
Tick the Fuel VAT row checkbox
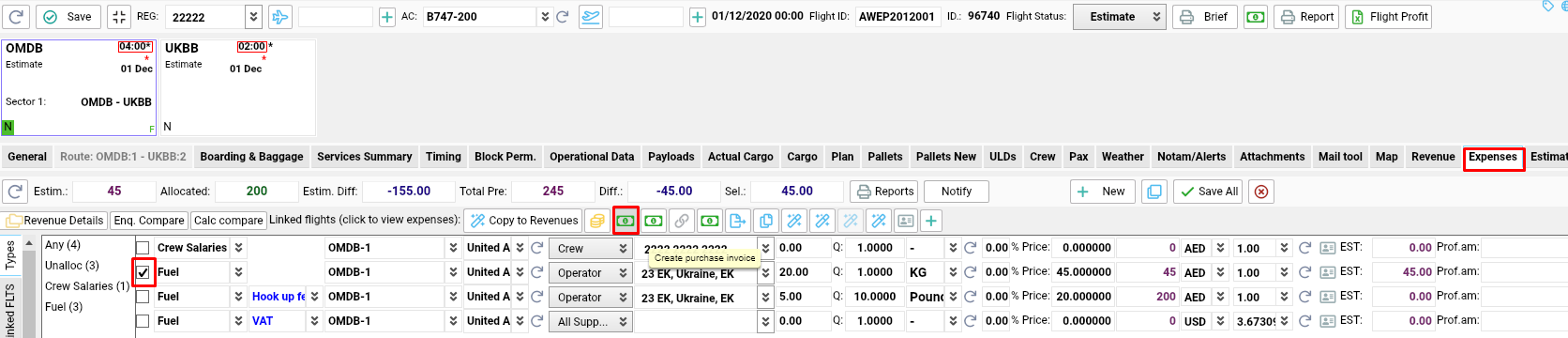pyautogui.click(x=143, y=321)
